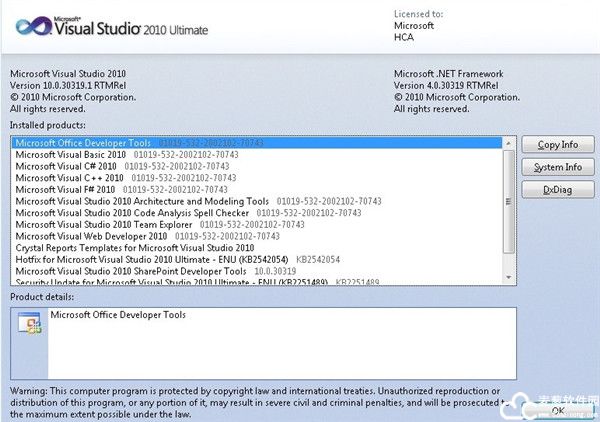The width and height of the screenshot is (600, 422).
Task: Click .NET Framework Version 4.0.30319 text
Action: [446, 85]
